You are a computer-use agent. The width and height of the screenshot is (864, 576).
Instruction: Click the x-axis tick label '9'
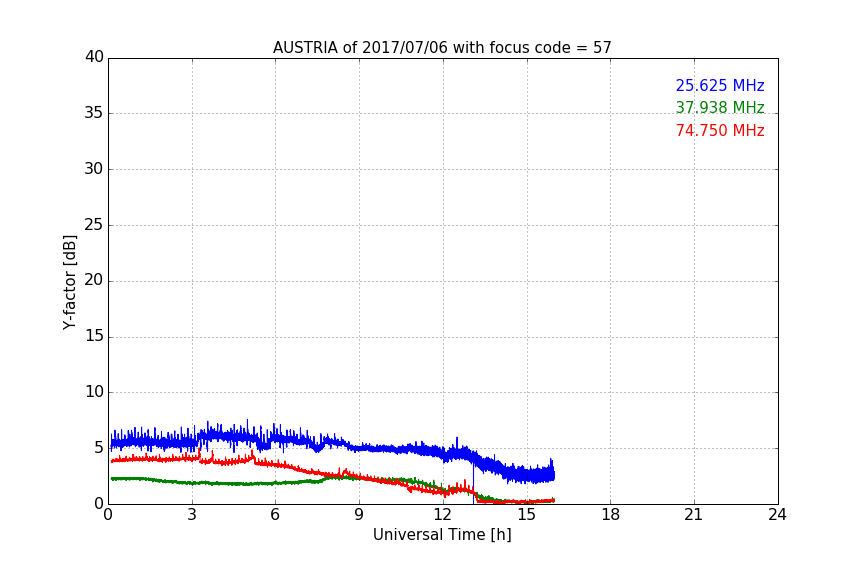point(359,515)
